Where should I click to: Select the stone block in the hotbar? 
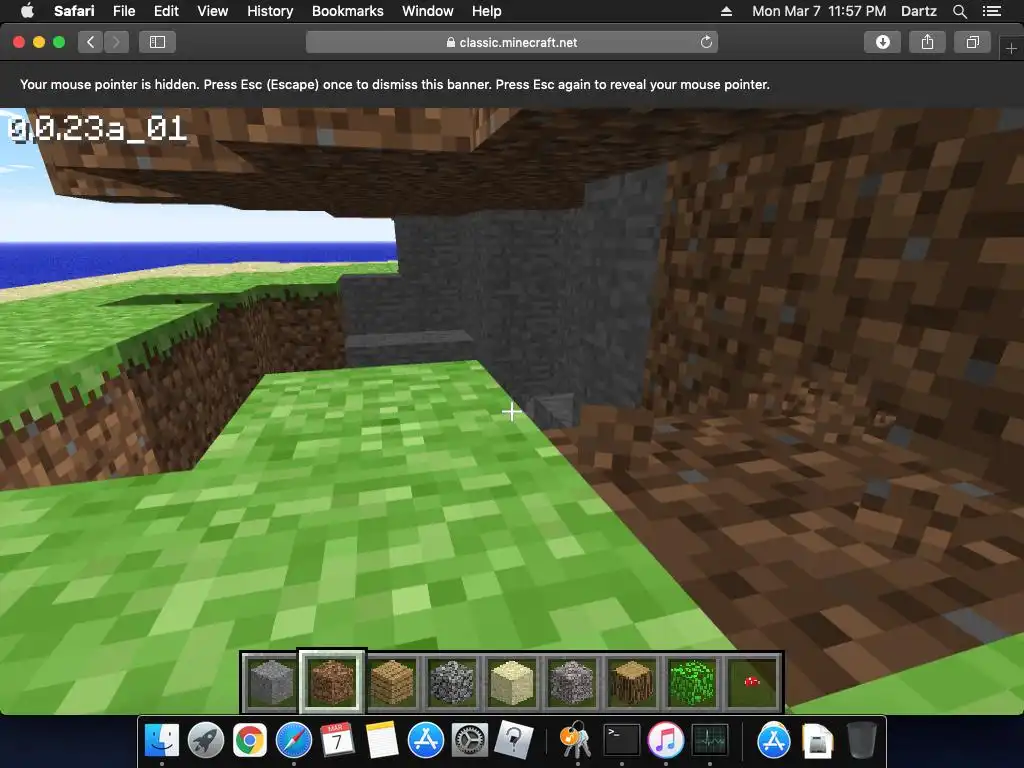tap(271, 682)
